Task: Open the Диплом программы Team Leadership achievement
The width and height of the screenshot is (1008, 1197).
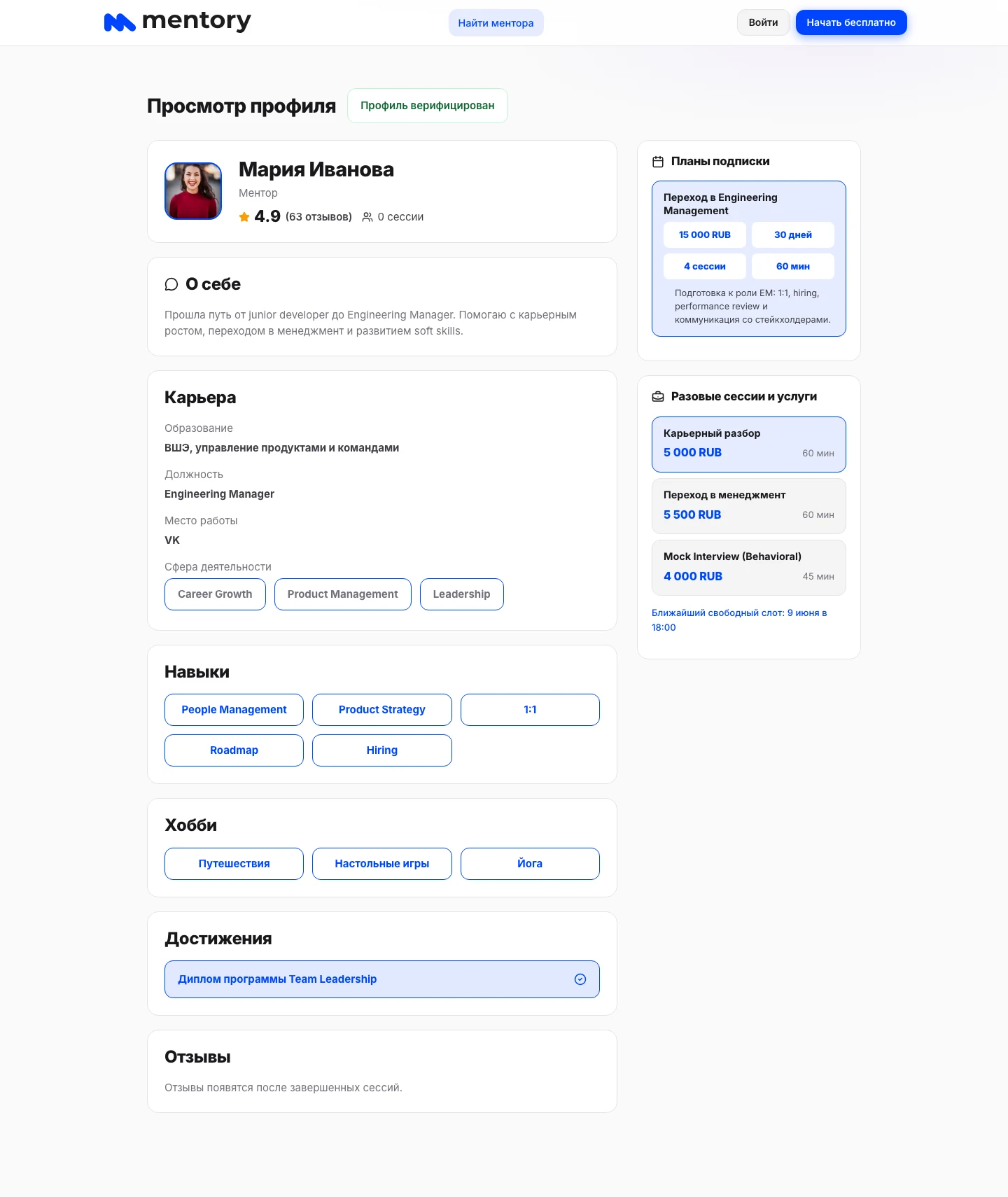Action: [382, 979]
